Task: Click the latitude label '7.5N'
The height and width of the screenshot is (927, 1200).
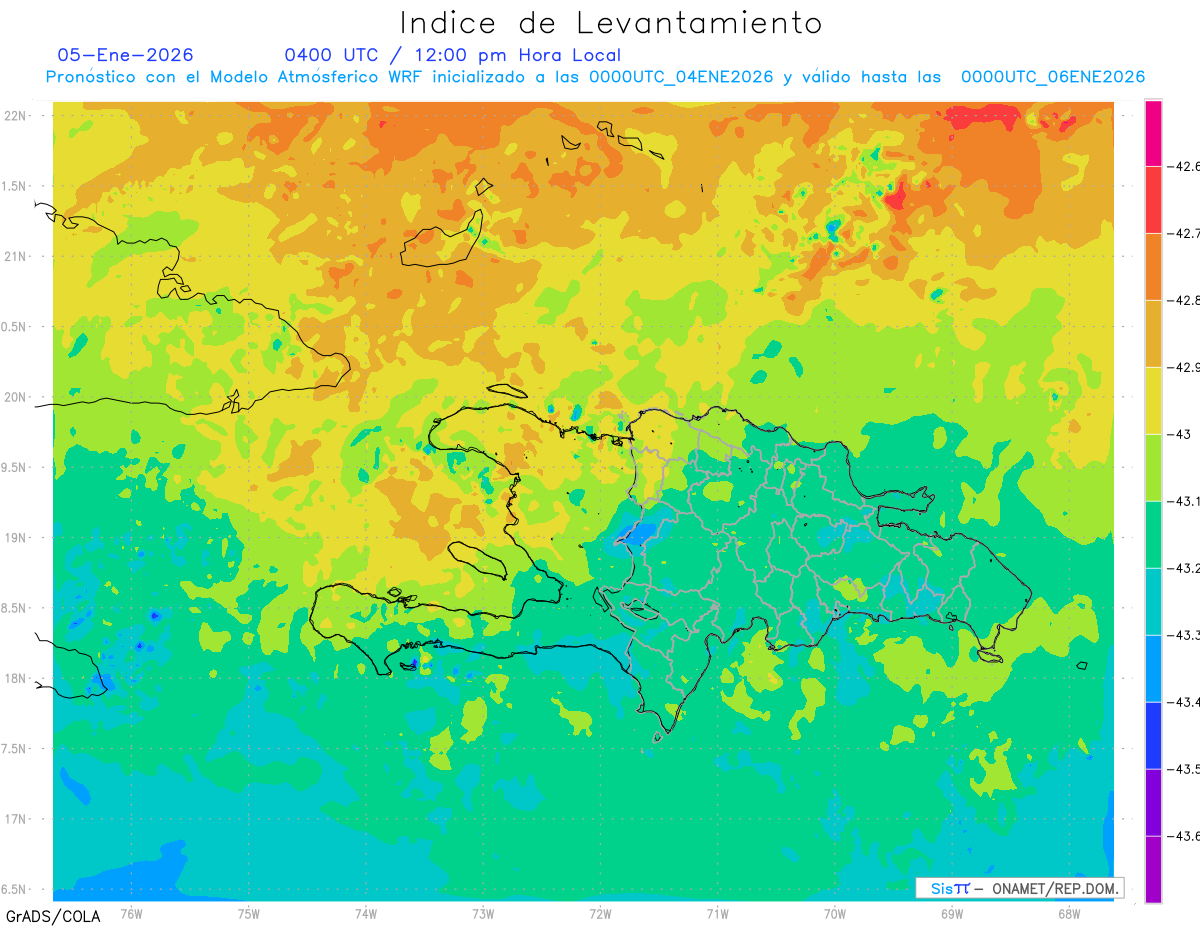Action: click(15, 749)
